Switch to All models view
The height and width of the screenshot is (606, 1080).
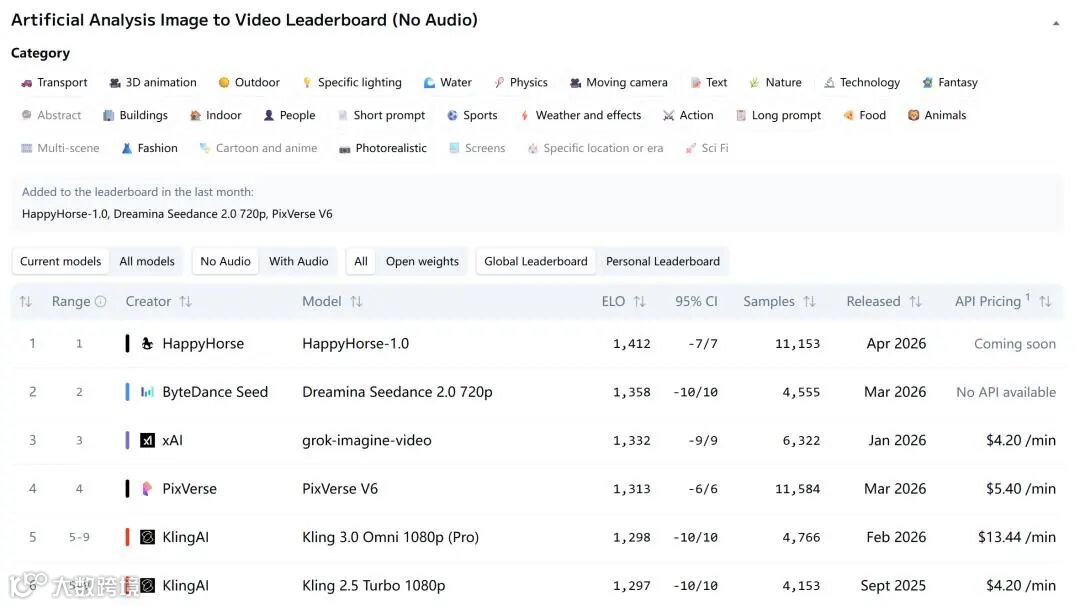[x=147, y=262]
